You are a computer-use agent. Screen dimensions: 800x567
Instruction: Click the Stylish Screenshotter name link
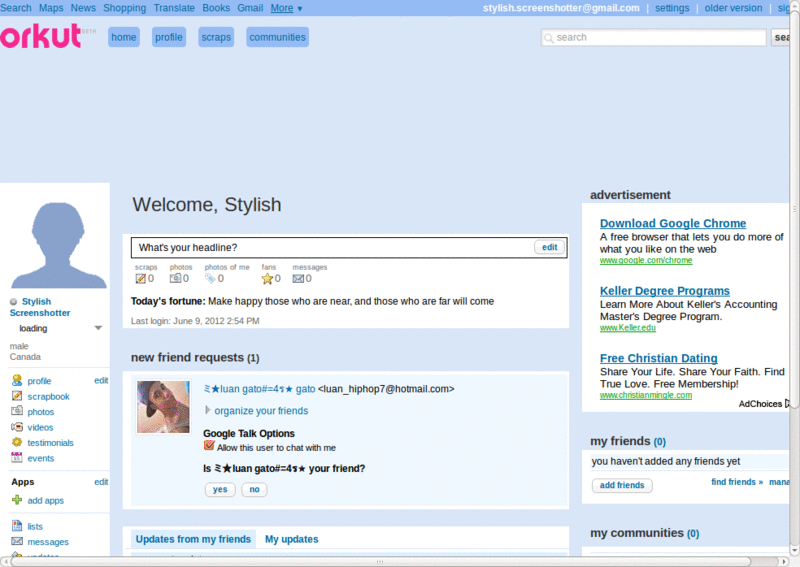pyautogui.click(x=40, y=307)
